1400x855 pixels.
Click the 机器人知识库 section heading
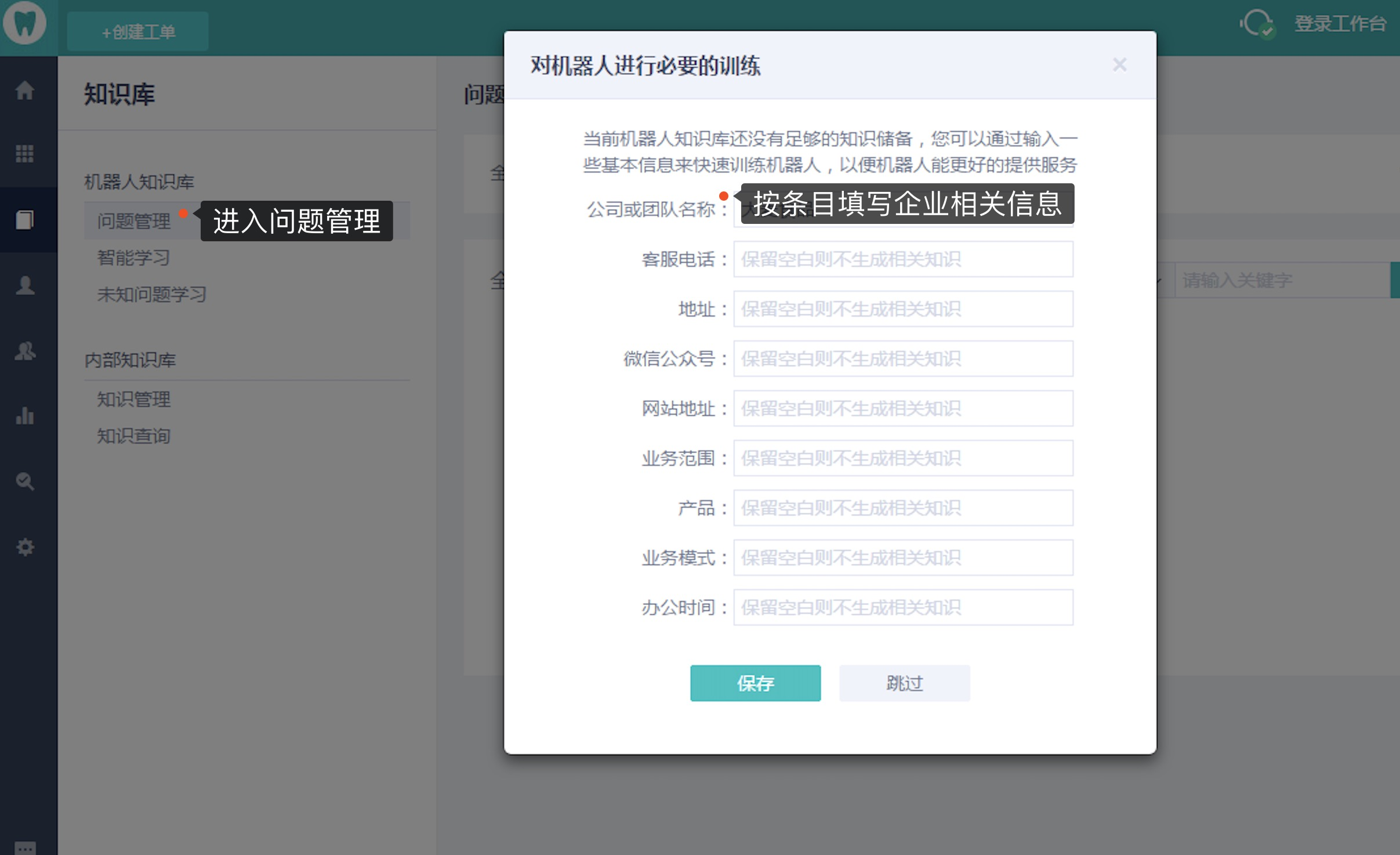click(139, 182)
